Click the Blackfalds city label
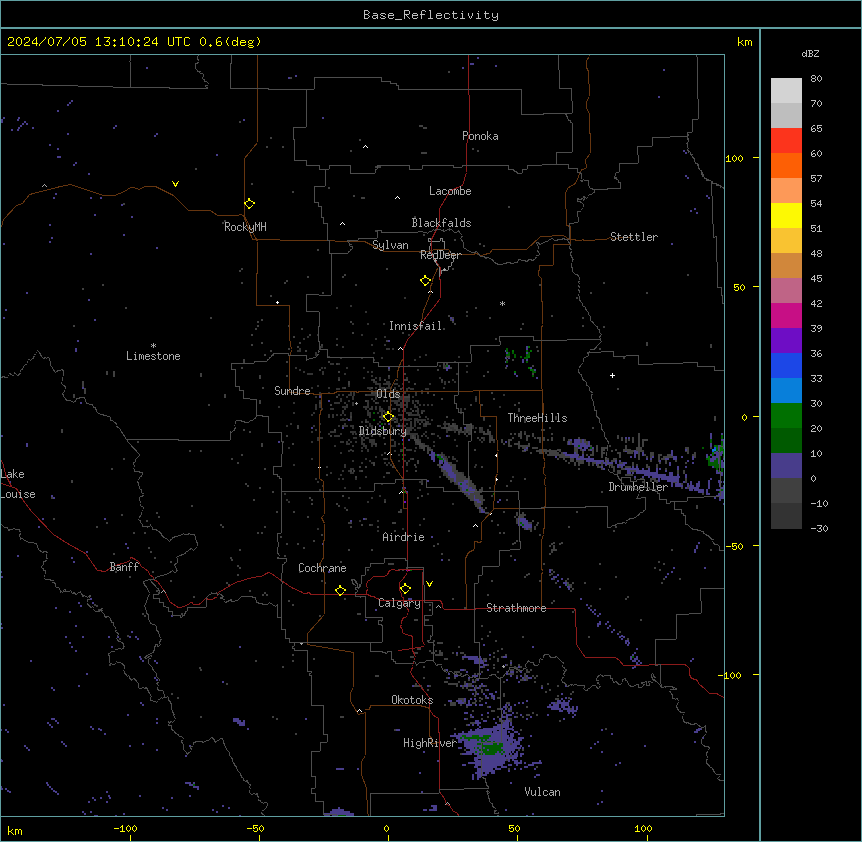 point(441,223)
